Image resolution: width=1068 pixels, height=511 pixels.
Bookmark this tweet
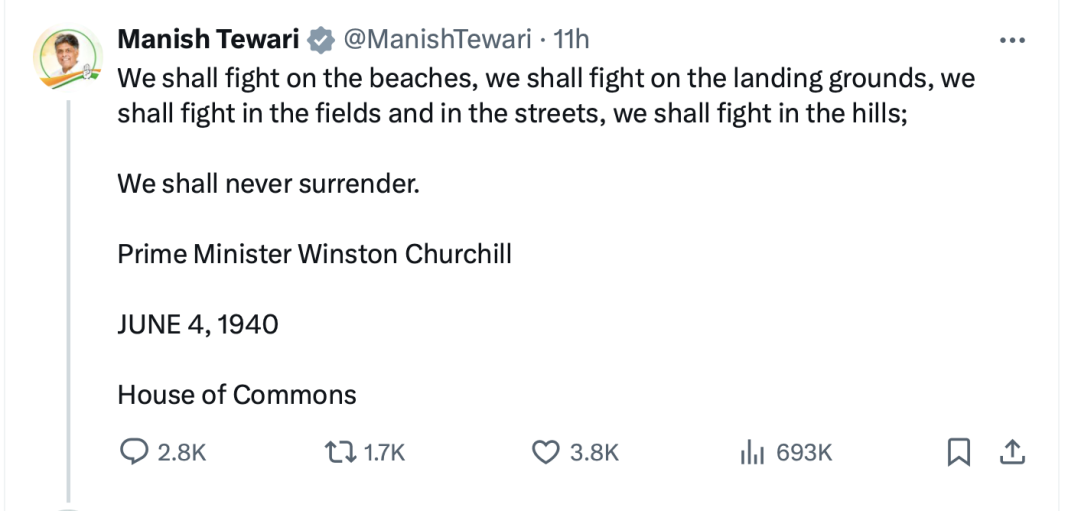click(958, 453)
